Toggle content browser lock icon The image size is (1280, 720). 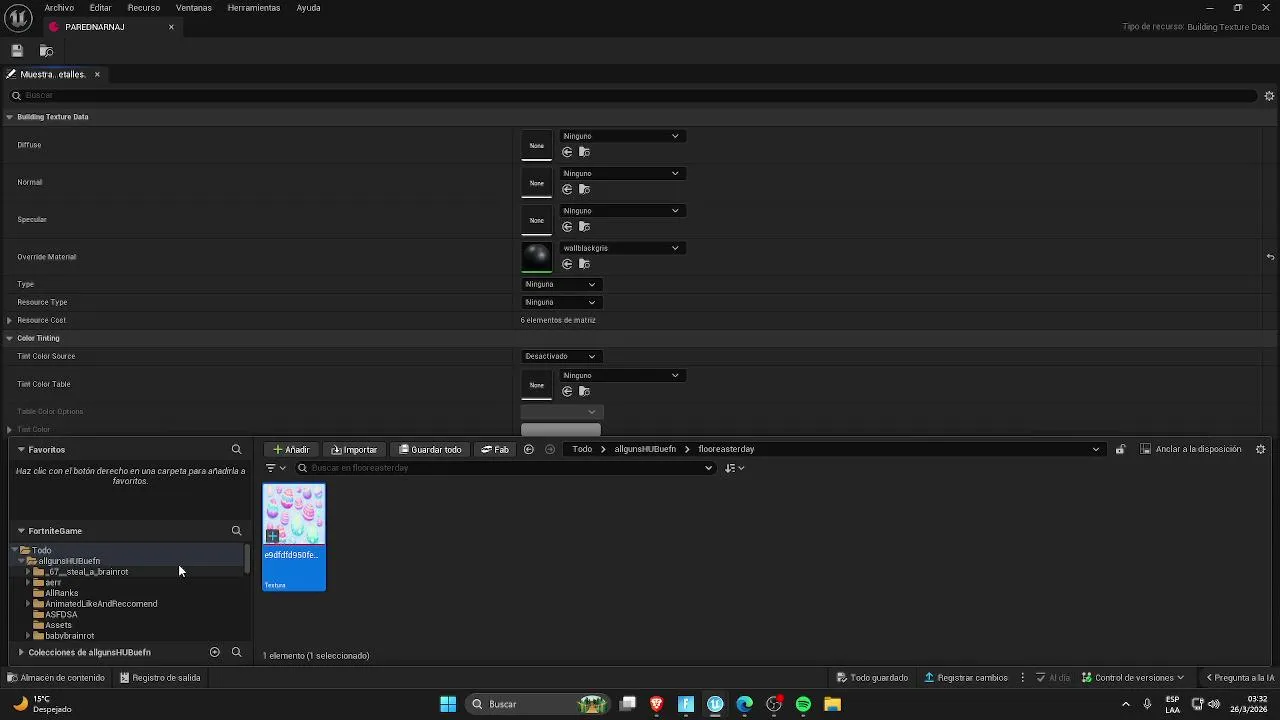click(1120, 449)
